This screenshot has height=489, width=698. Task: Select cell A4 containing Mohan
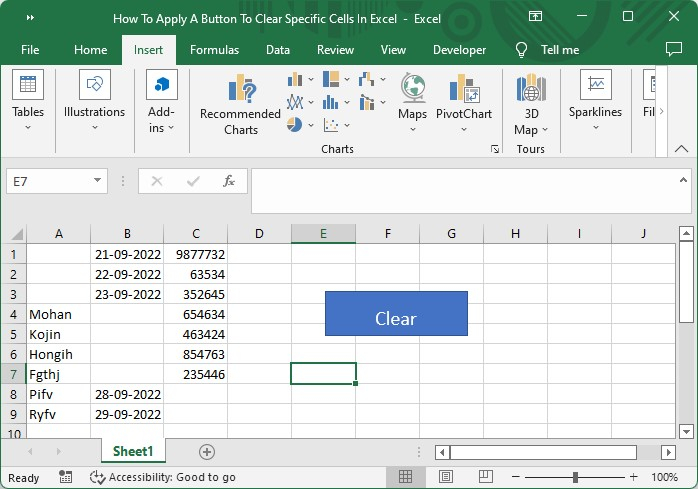[x=58, y=314]
